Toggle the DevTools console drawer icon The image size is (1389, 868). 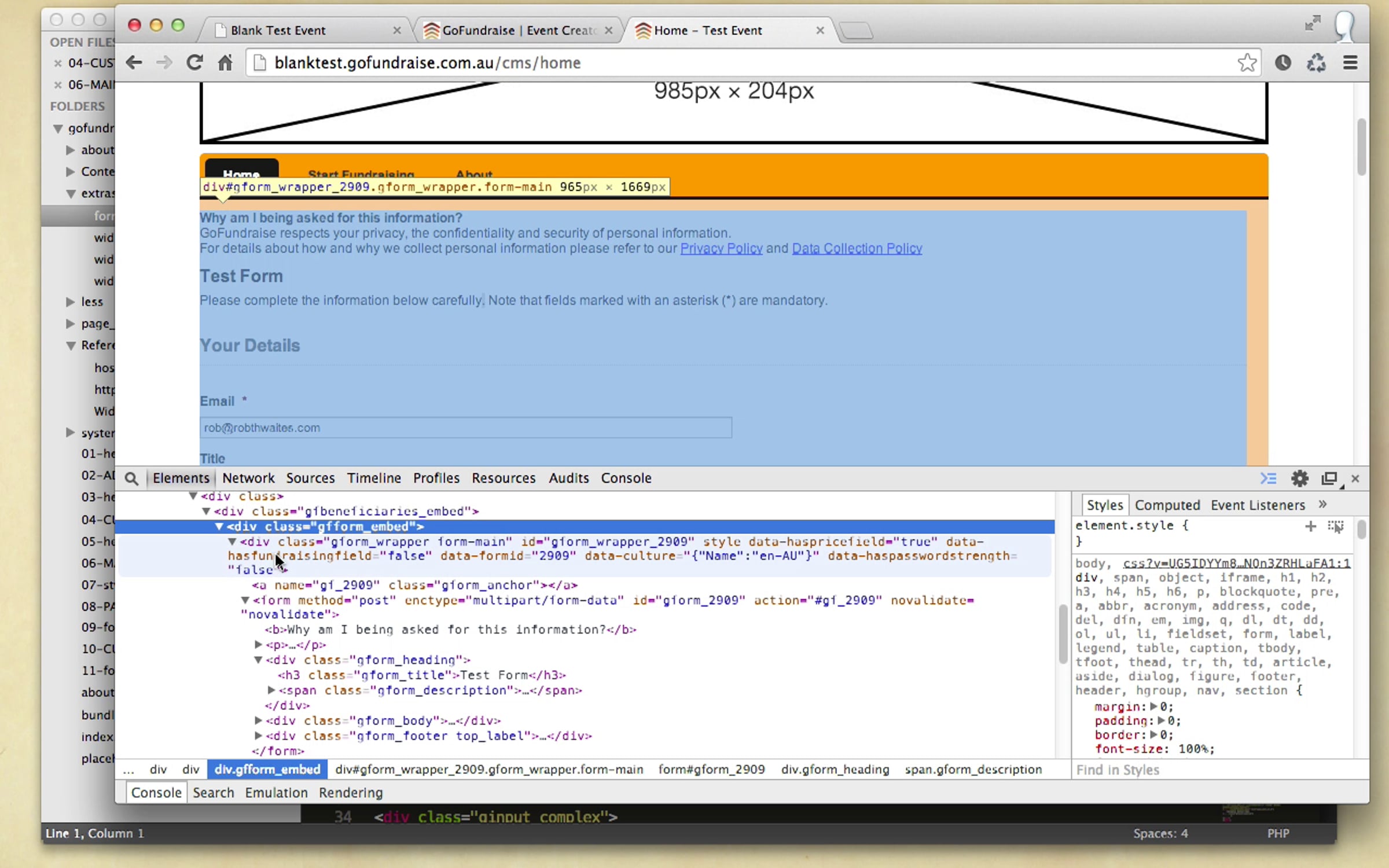click(1269, 479)
